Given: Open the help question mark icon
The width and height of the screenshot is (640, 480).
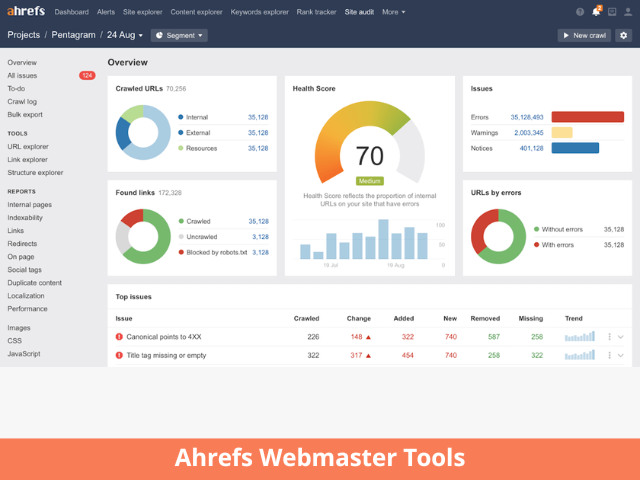Looking at the screenshot, I should tap(580, 12).
